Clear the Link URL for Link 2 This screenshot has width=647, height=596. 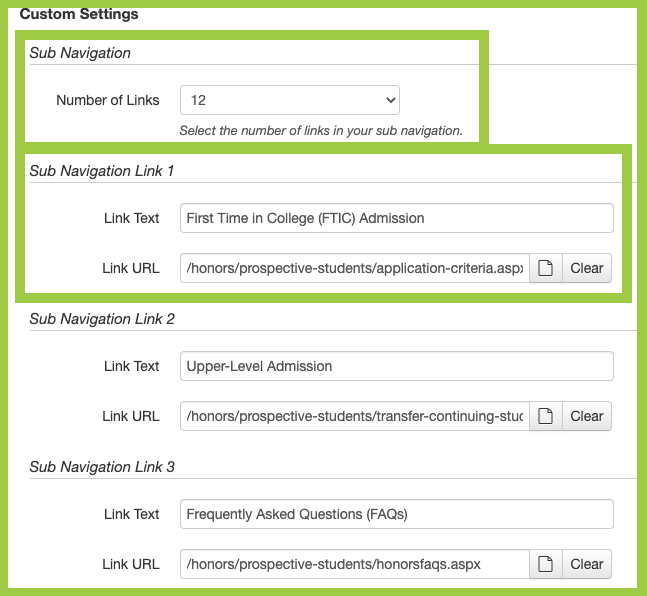(587, 416)
